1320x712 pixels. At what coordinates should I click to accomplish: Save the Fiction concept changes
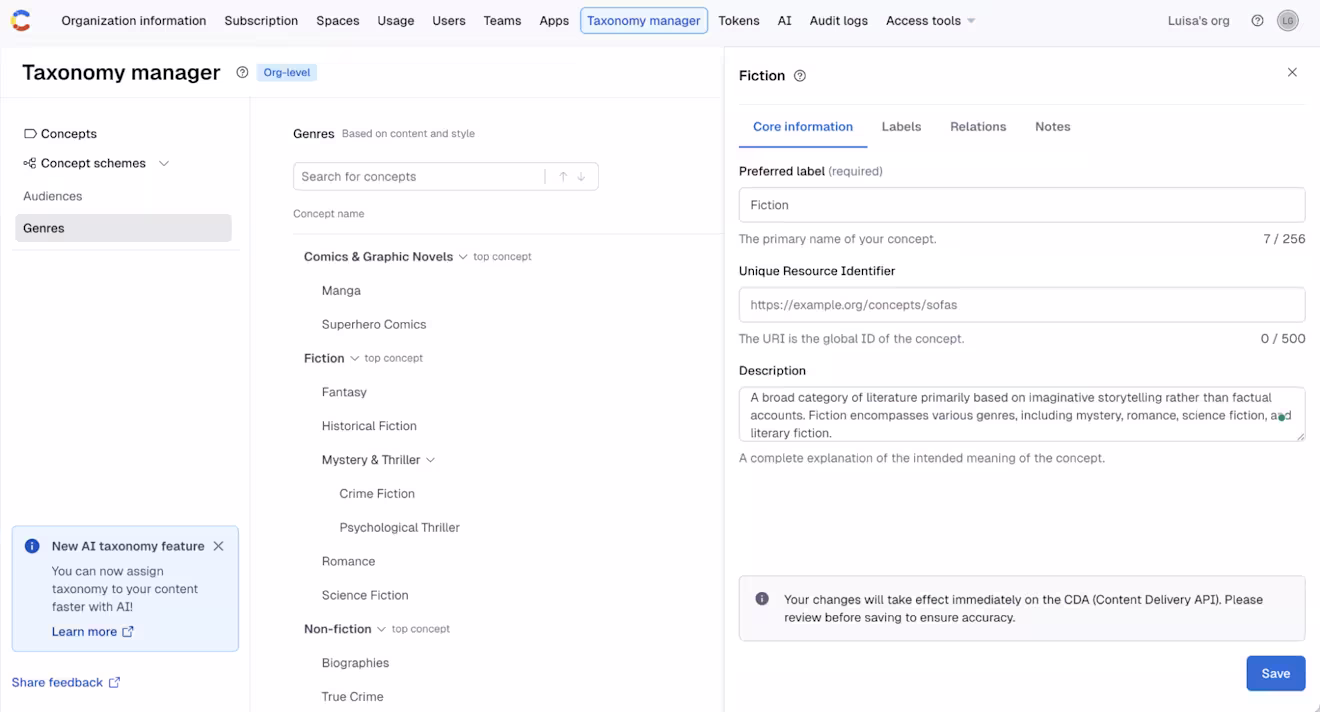pyautogui.click(x=1275, y=673)
